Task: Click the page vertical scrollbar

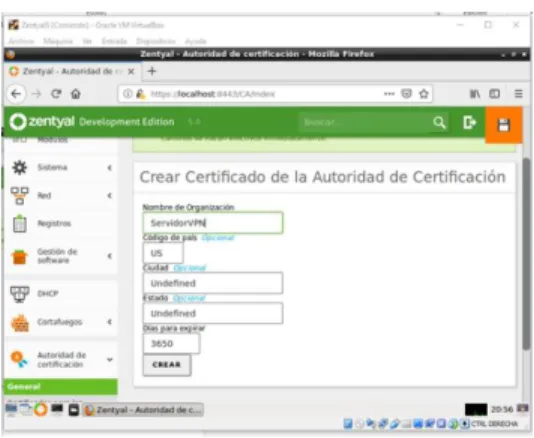Action: pos(526,255)
